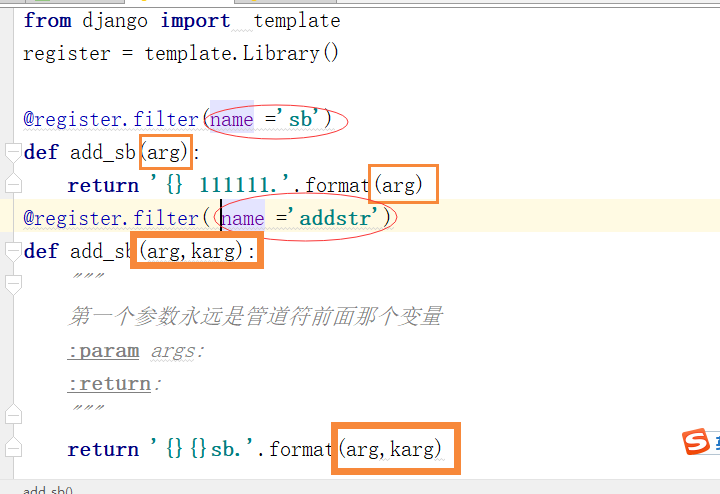Click 'args:' in the docstring
This screenshot has width=720, height=494.
(x=177, y=351)
